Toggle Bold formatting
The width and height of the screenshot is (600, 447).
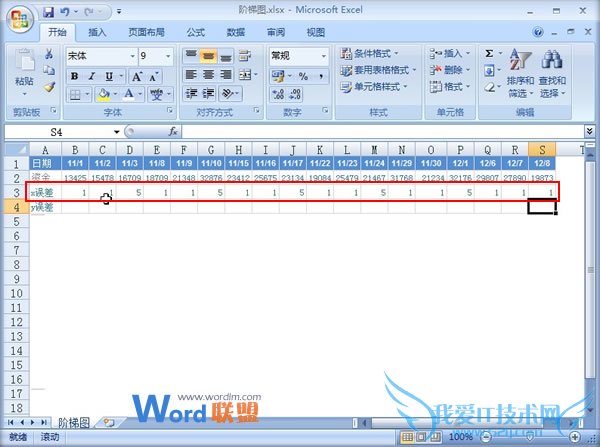coord(75,77)
